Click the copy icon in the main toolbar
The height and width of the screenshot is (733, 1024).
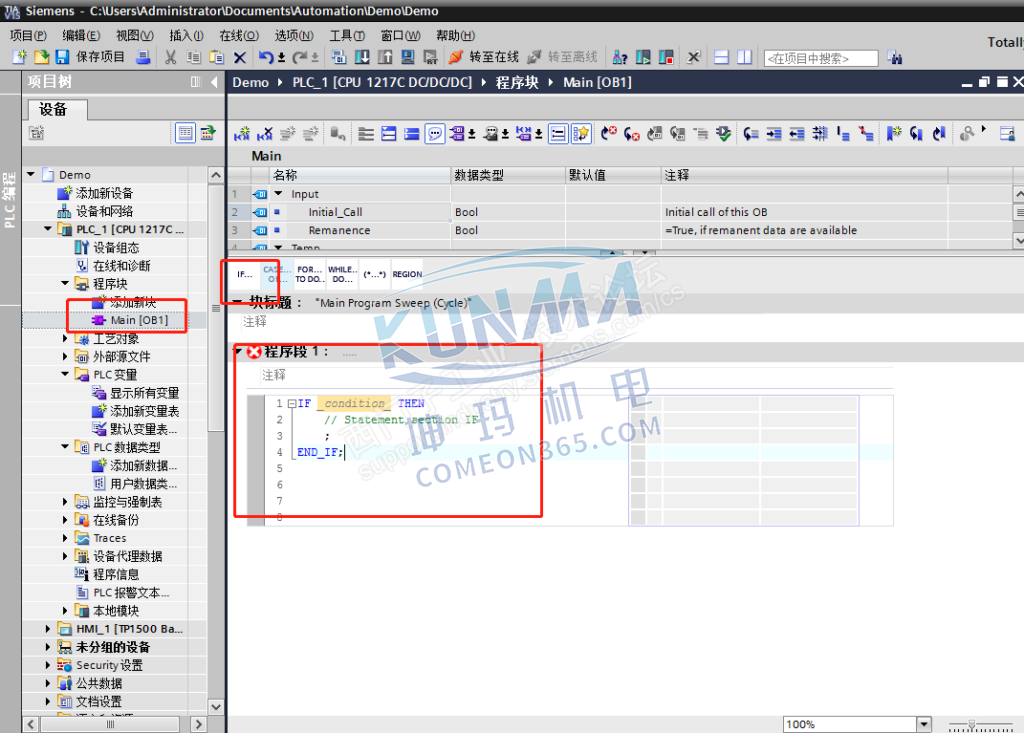pyautogui.click(x=193, y=57)
